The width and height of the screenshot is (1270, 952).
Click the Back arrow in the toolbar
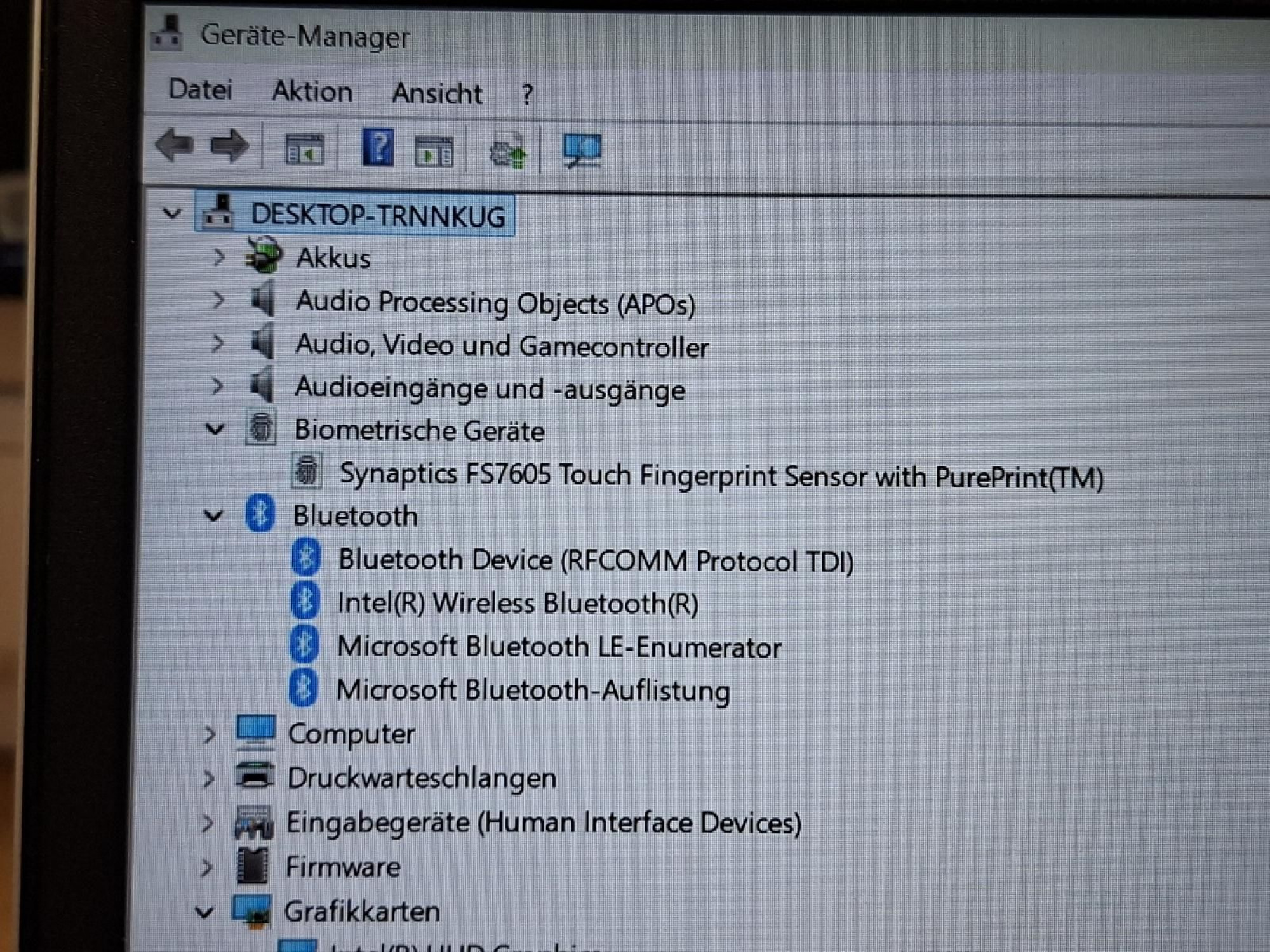coord(175,145)
